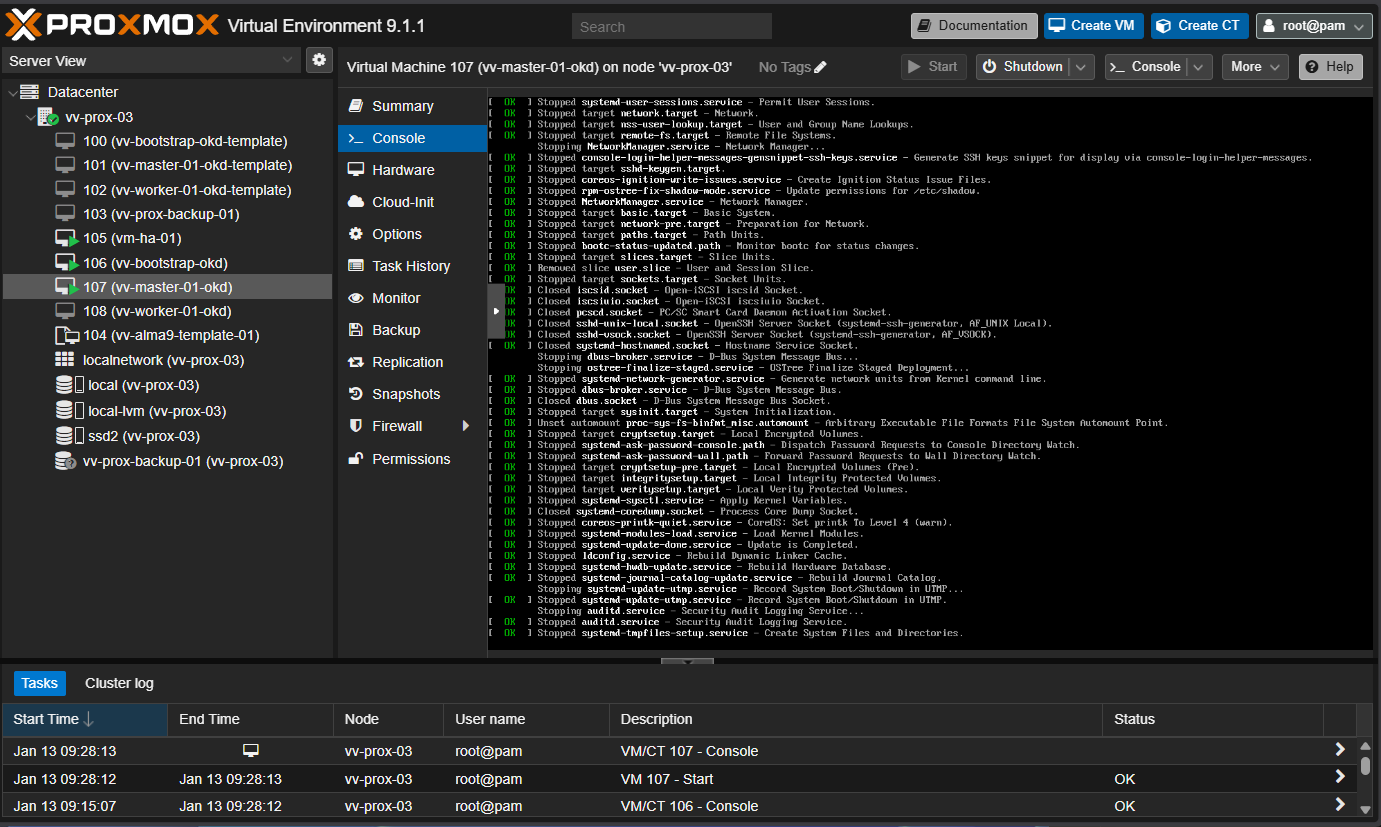Open the Cloud-Init configuration page
The image size is (1381, 827).
[402, 202]
